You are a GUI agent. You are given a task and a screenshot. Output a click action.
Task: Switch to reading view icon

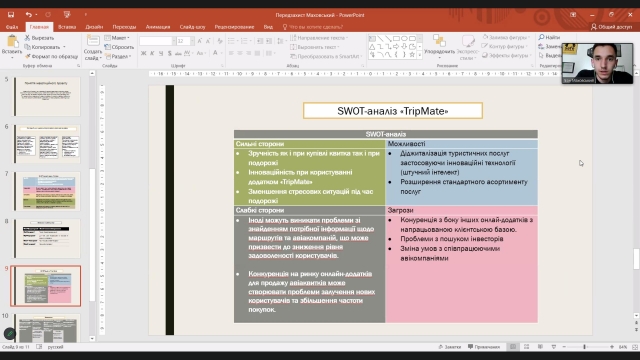pos(540,347)
